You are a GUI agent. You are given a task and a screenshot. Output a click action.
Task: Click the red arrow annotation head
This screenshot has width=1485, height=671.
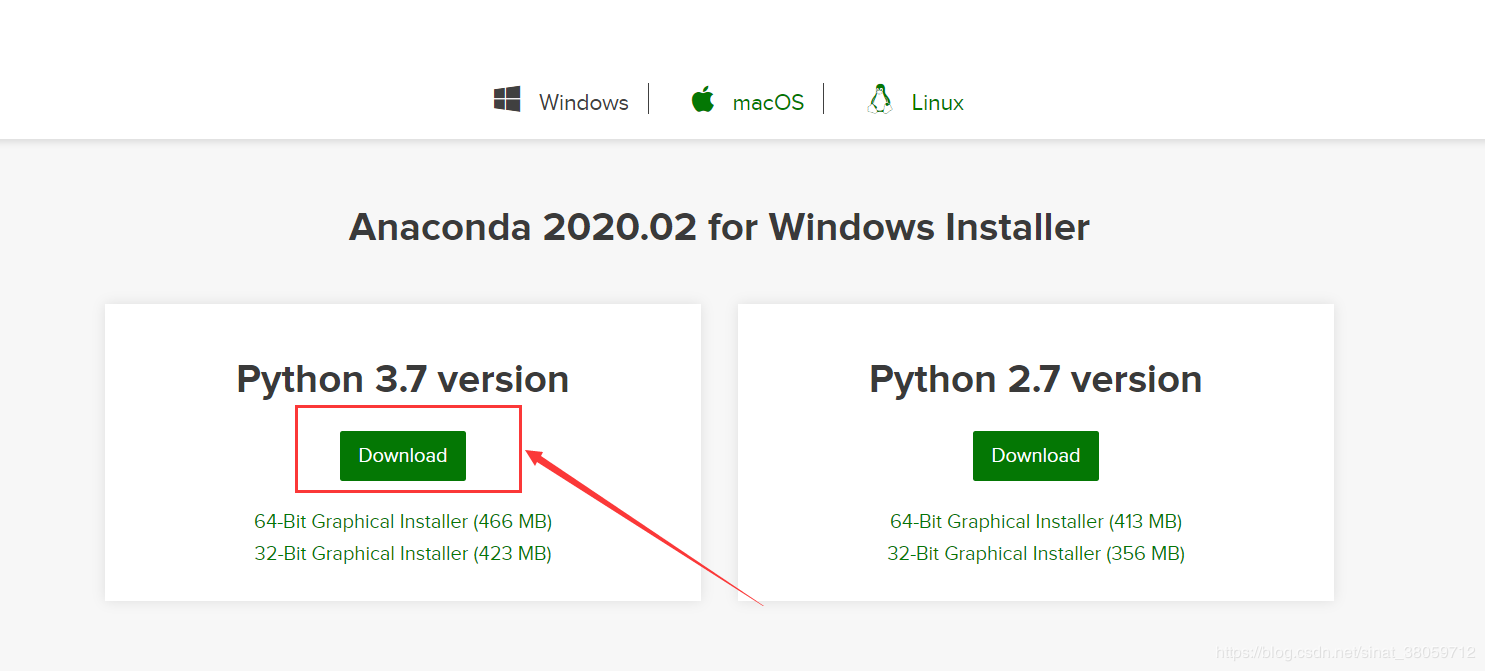(536, 457)
